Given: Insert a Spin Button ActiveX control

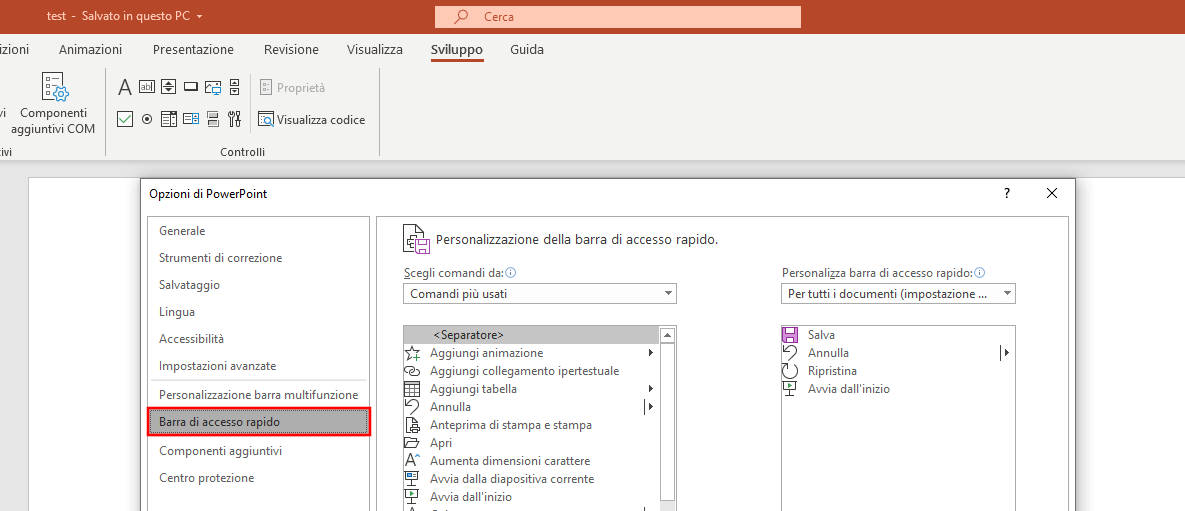Looking at the screenshot, I should [169, 87].
